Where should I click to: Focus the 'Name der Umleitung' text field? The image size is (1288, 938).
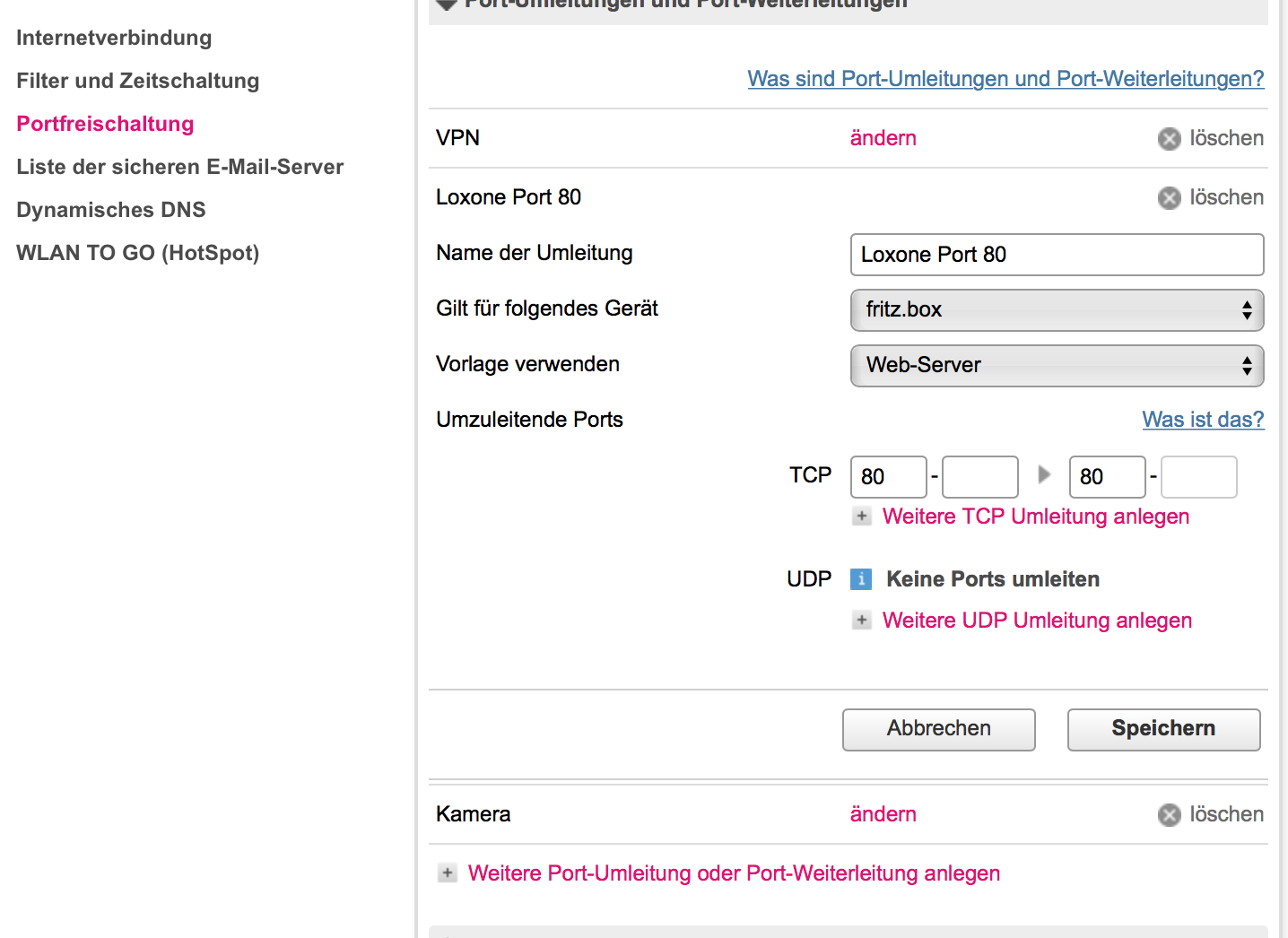1057,255
